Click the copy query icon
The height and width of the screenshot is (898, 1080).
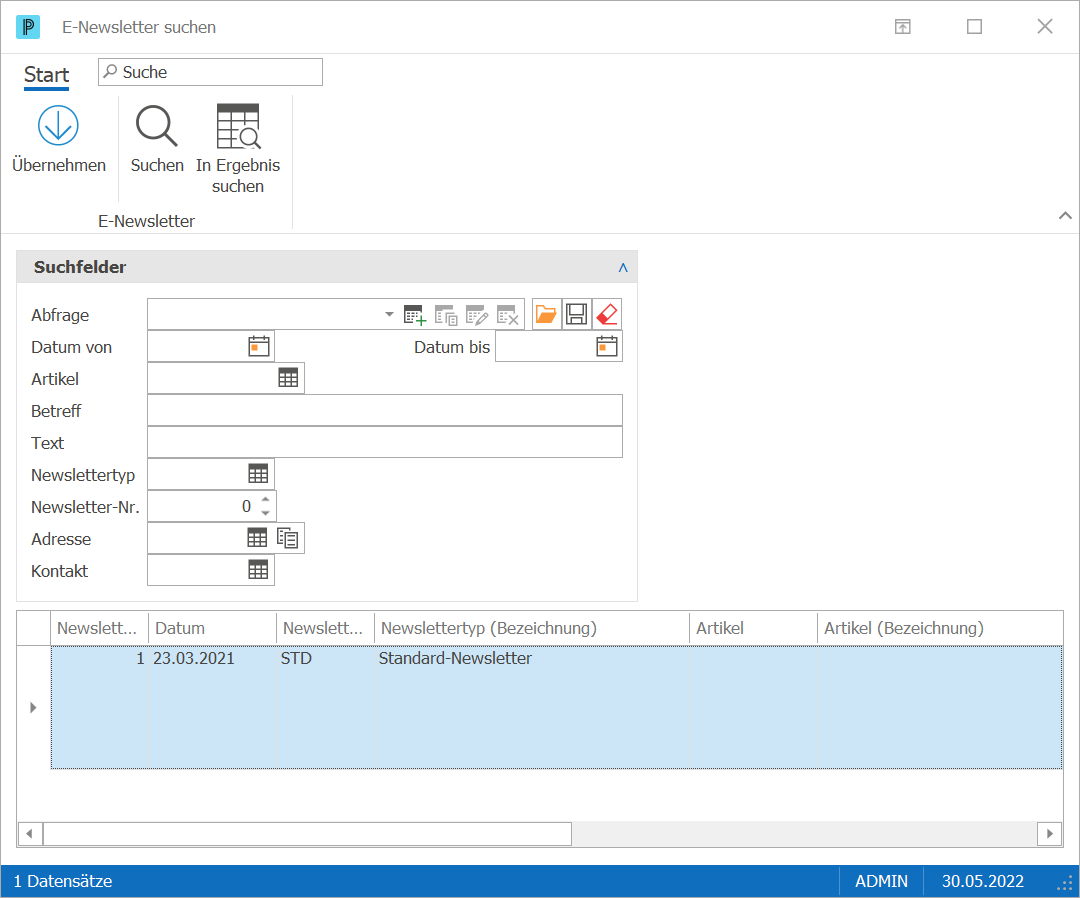point(446,315)
